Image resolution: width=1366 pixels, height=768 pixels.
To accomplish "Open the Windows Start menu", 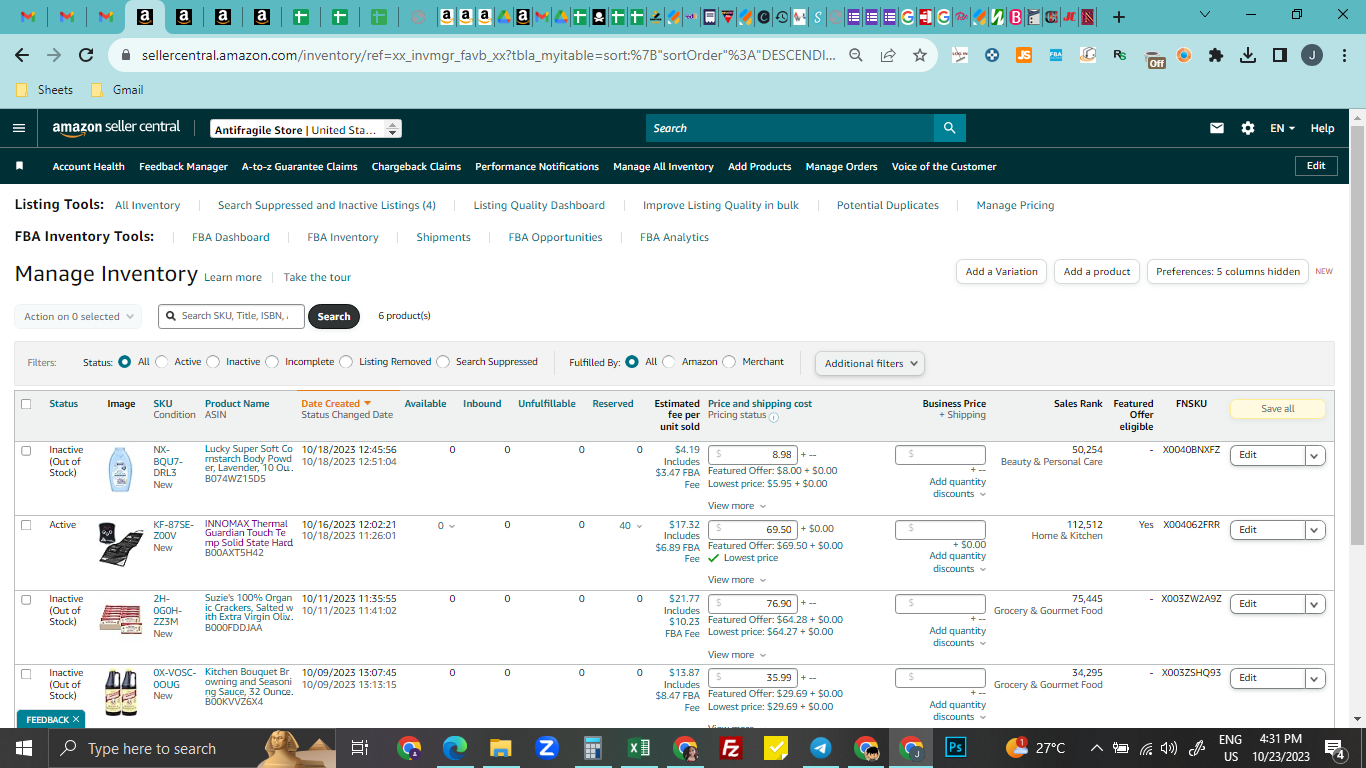I will pyautogui.click(x=24, y=748).
